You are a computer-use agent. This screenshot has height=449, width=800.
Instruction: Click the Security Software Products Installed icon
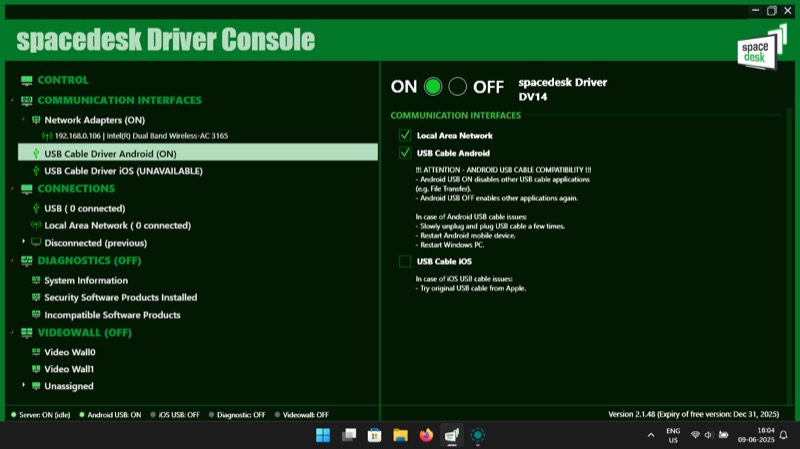point(36,297)
